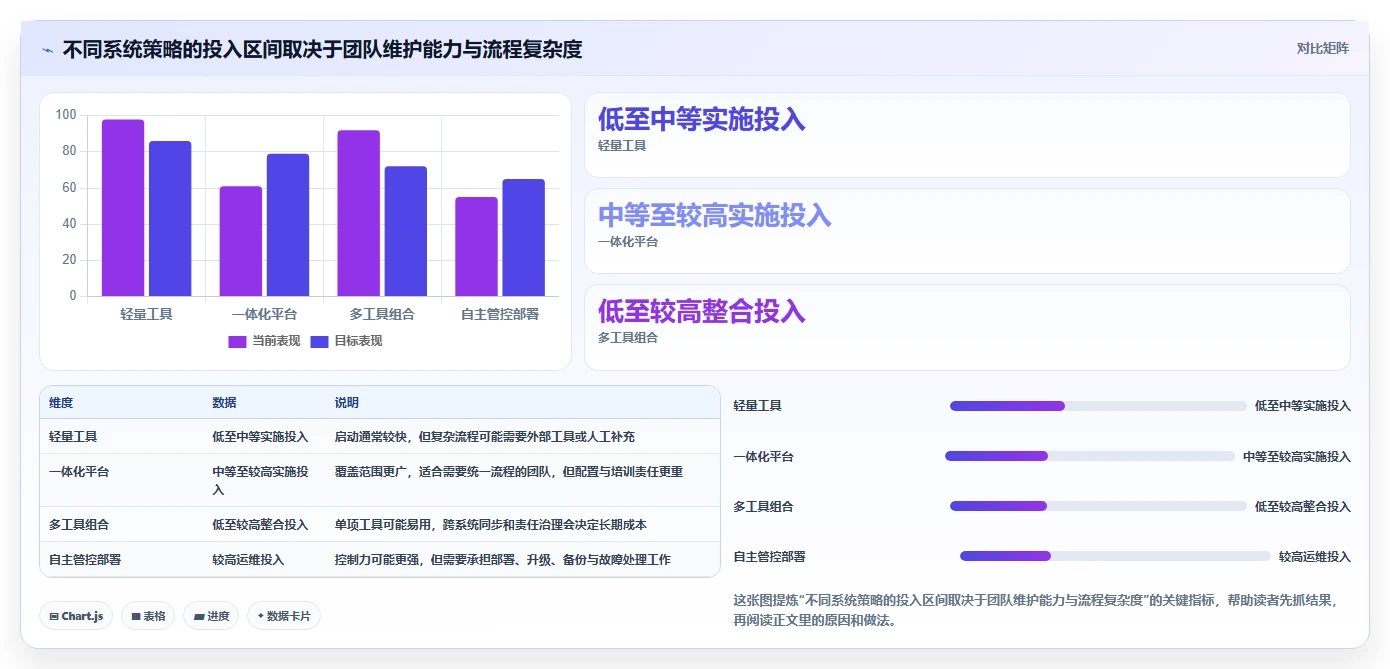Select the 一体化平台 cell in the table
Image resolution: width=1390 pixels, height=669 pixels.
point(79,472)
